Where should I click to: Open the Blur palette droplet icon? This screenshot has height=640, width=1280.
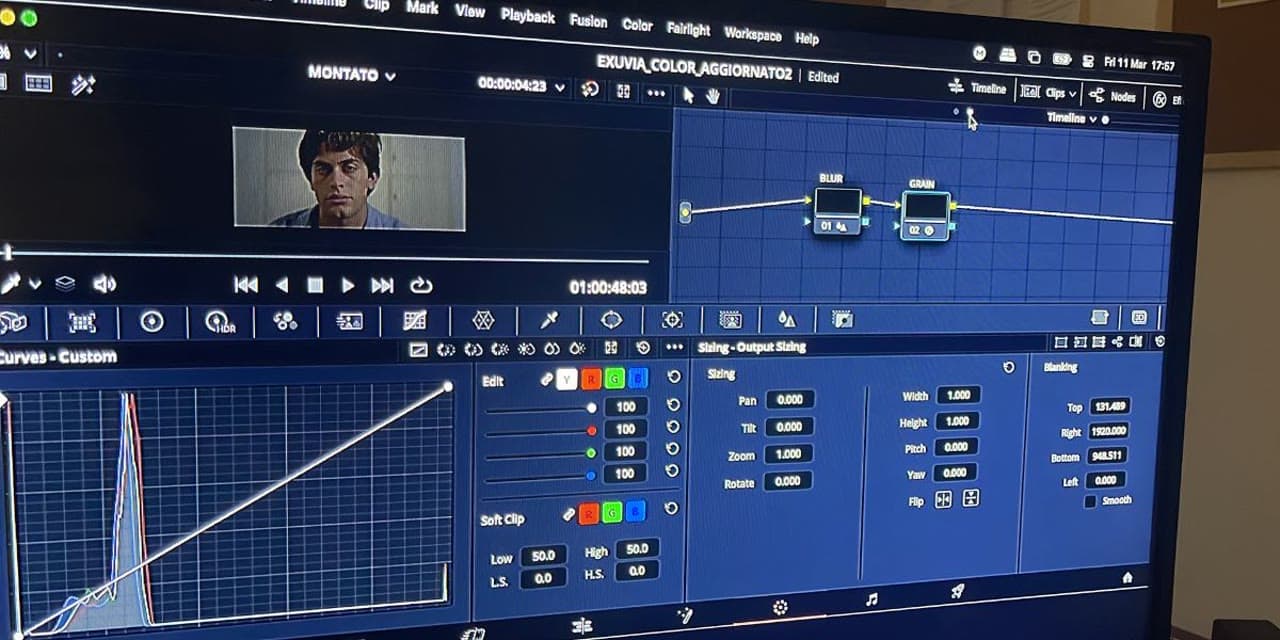click(x=787, y=320)
